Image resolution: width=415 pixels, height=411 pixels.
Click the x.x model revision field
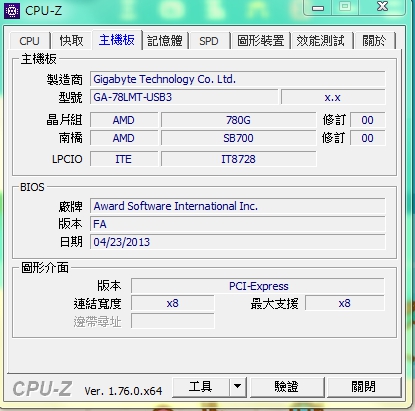(333, 97)
